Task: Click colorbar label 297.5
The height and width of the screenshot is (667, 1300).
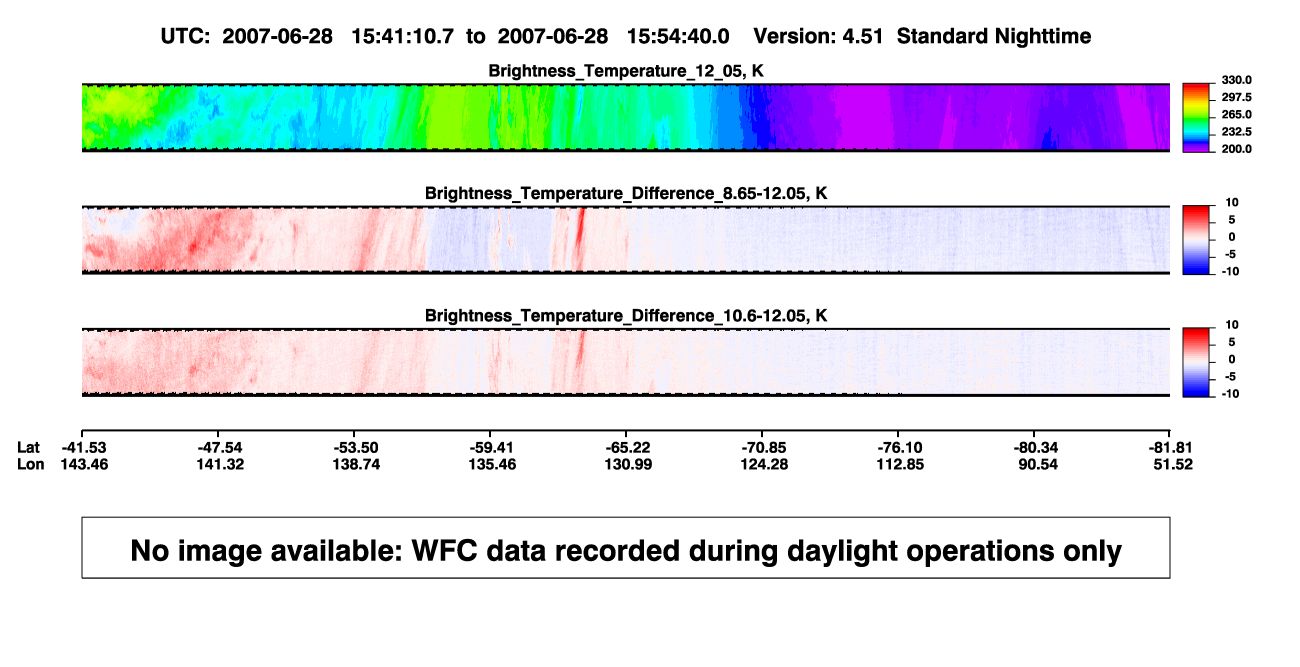Action: coord(1239,97)
